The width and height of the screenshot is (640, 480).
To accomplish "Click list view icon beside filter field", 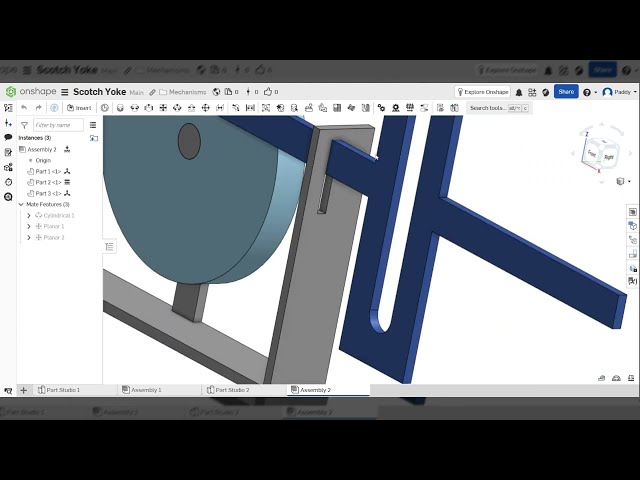I will (x=93, y=125).
